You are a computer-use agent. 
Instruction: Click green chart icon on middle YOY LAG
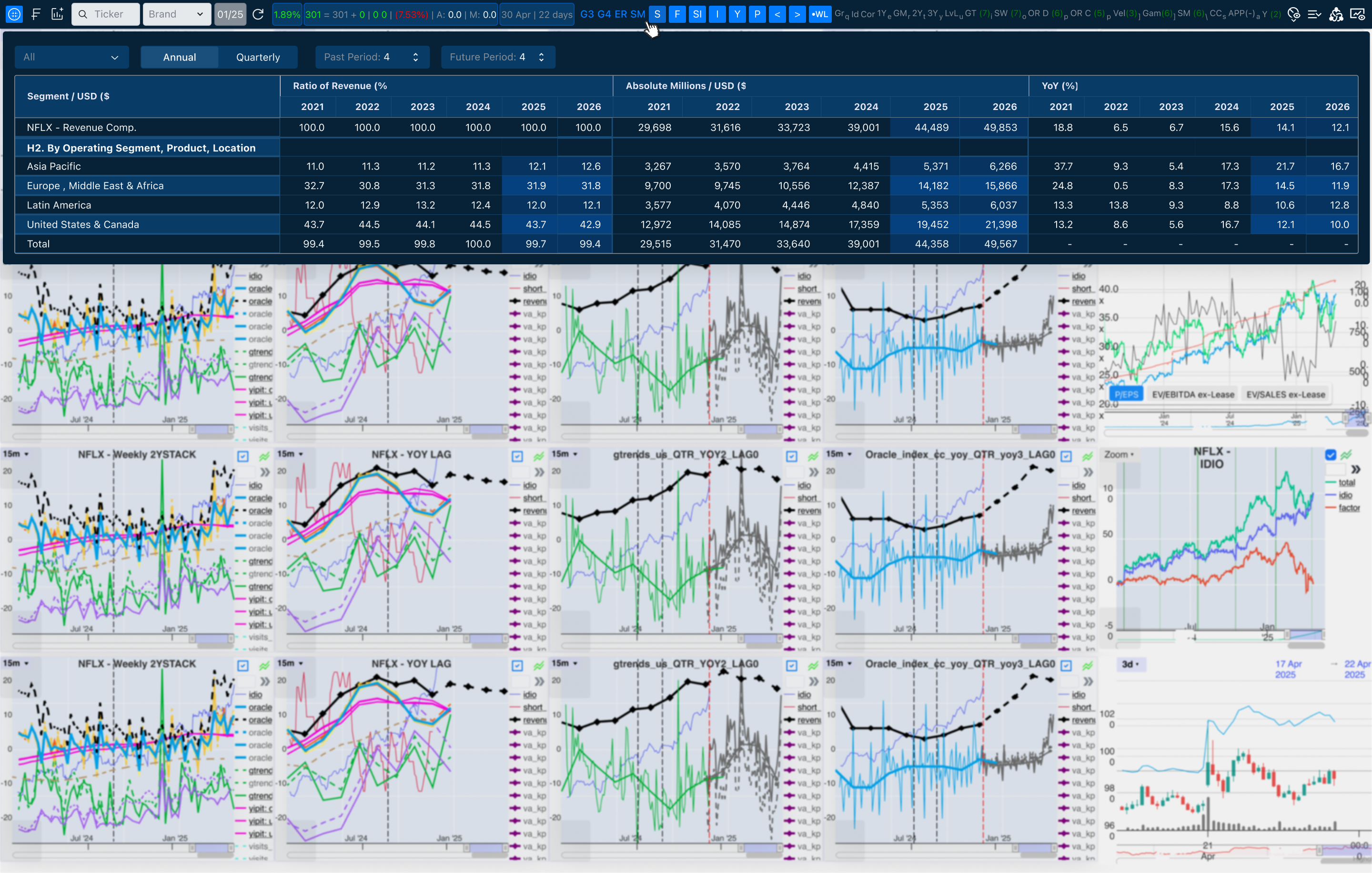coord(538,456)
